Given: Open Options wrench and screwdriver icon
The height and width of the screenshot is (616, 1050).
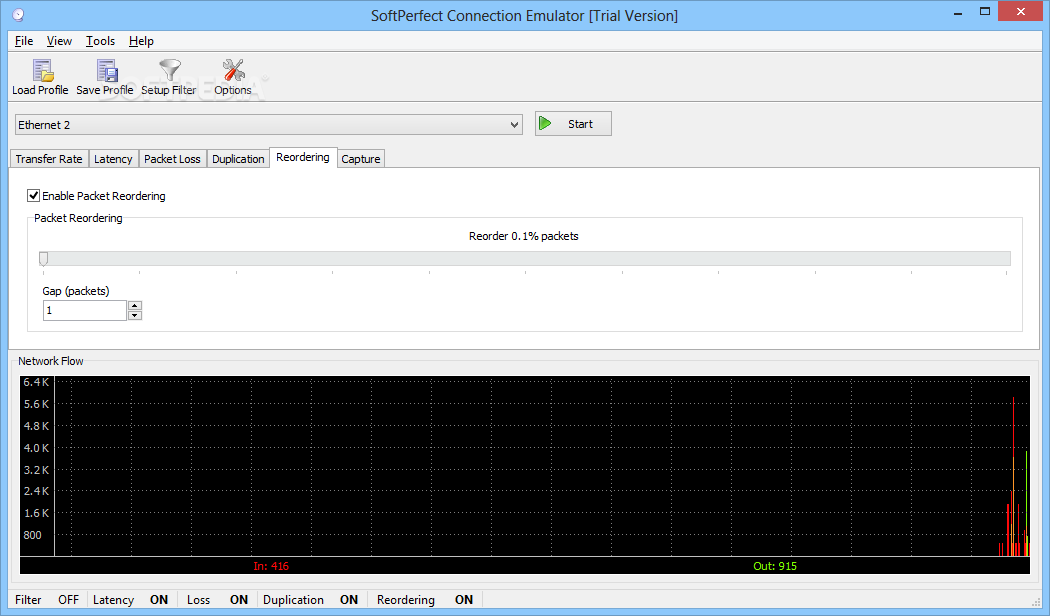Looking at the screenshot, I should [233, 78].
